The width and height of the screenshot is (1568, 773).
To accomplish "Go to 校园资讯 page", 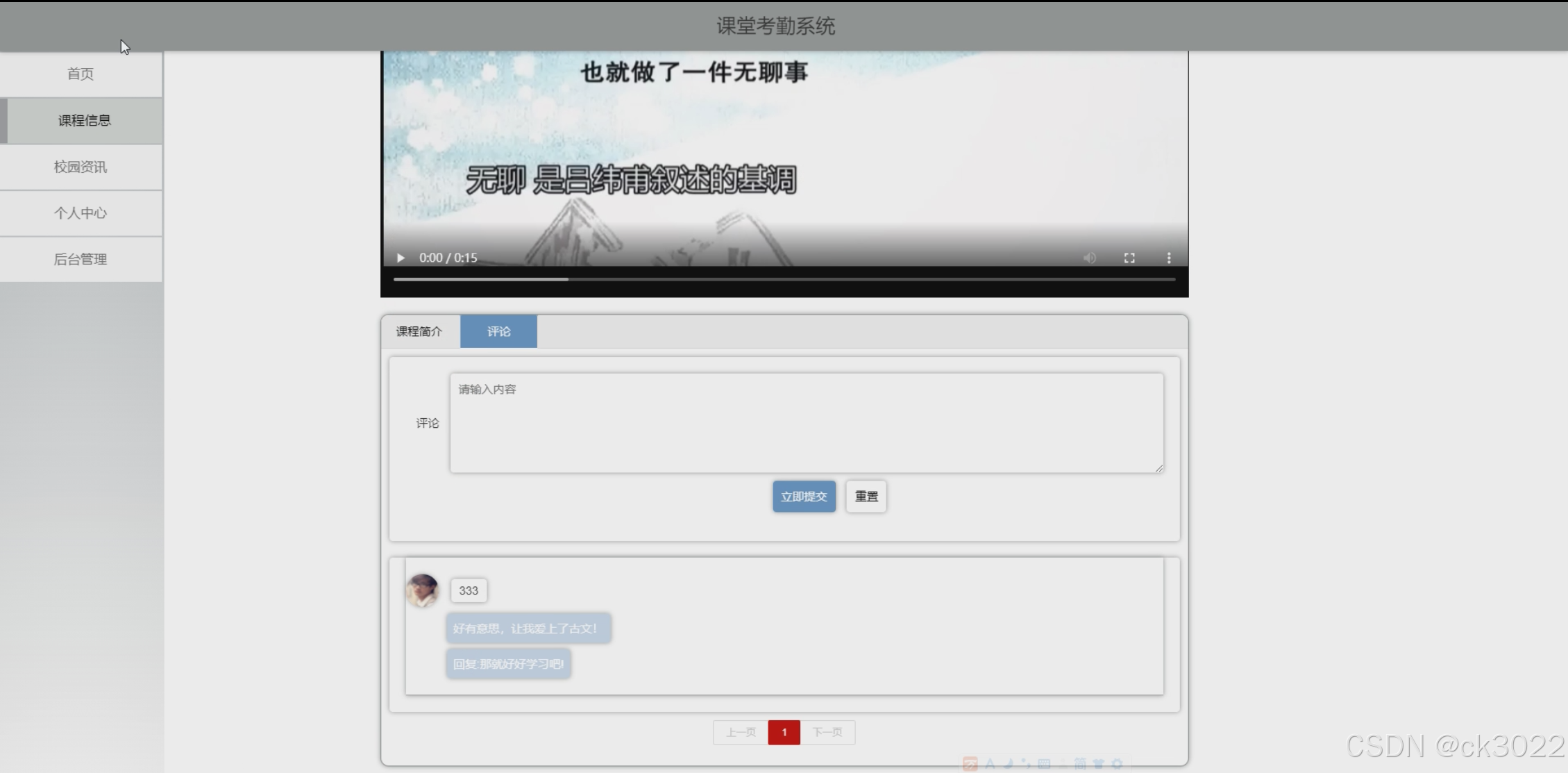I will 81,167.
